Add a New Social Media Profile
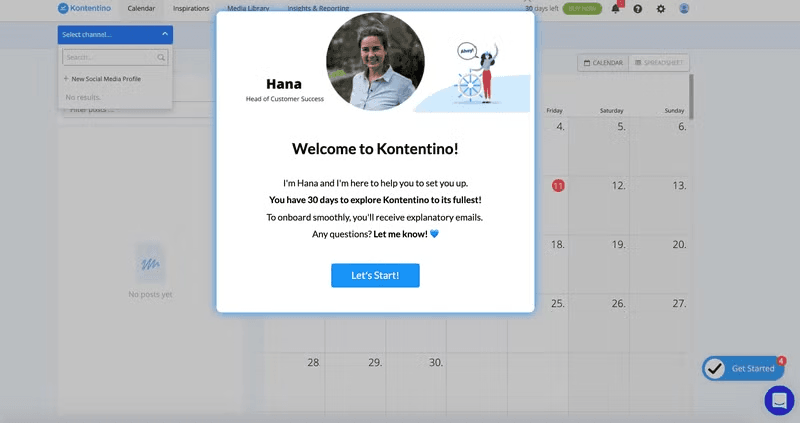800x423 pixels. click(102, 78)
